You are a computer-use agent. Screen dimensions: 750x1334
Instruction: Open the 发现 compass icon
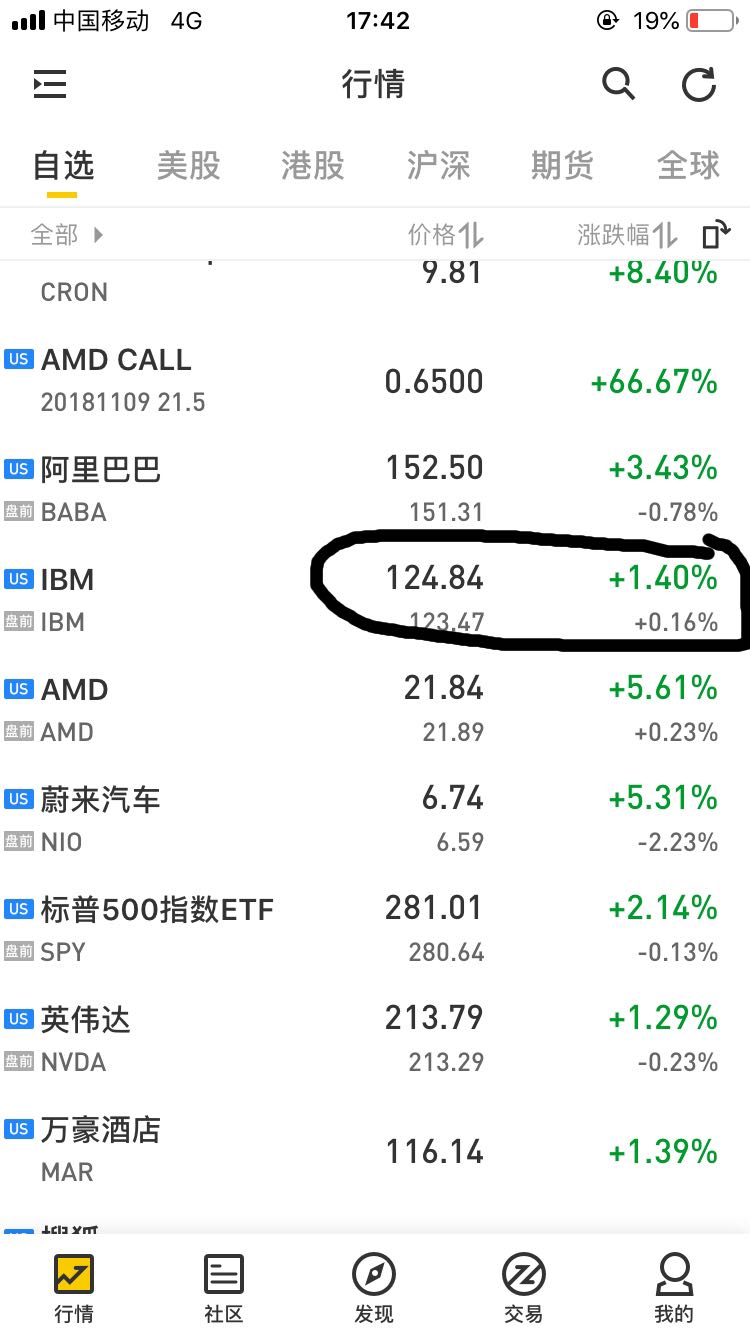[374, 1275]
